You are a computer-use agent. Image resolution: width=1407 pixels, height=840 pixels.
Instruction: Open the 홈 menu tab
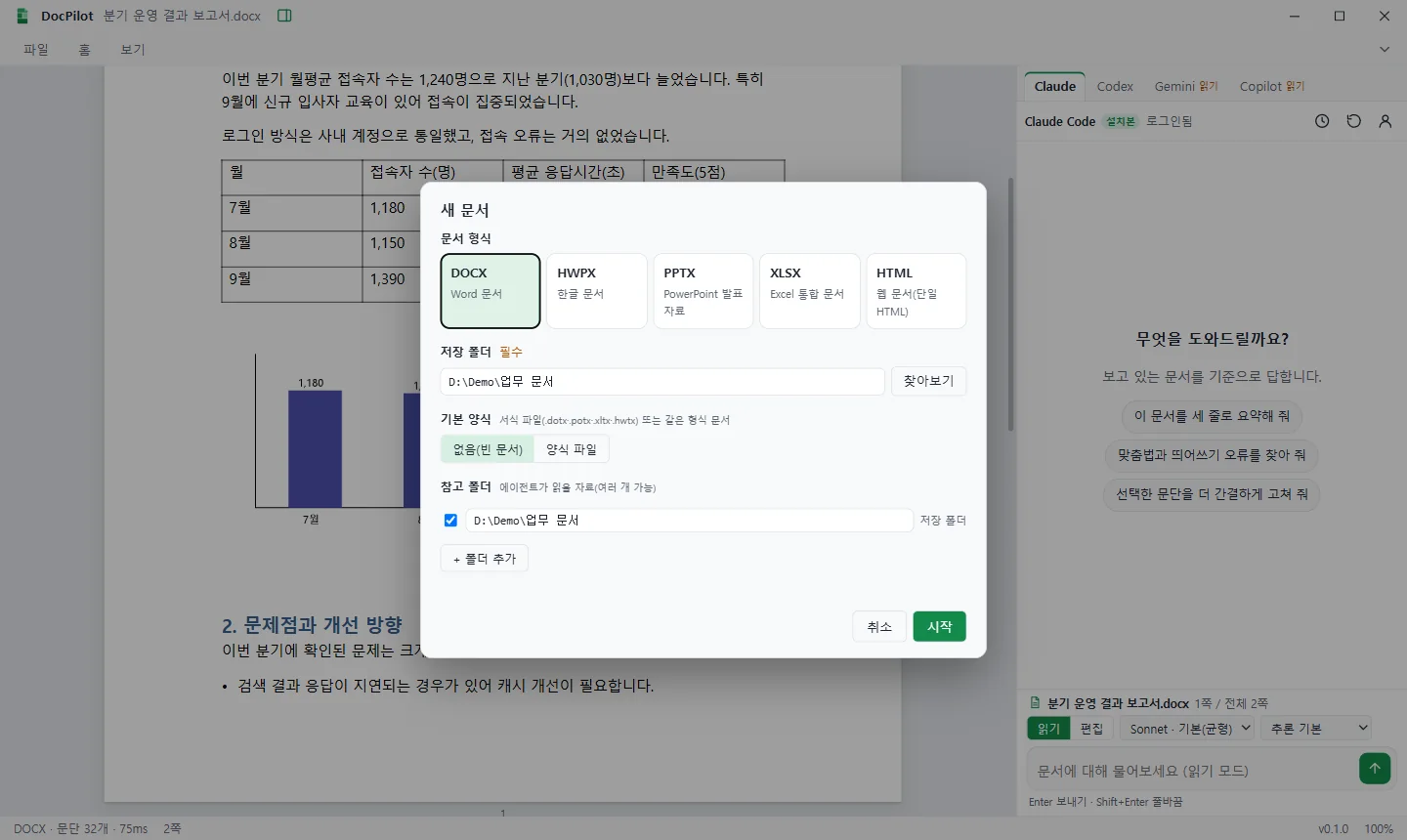[85, 50]
